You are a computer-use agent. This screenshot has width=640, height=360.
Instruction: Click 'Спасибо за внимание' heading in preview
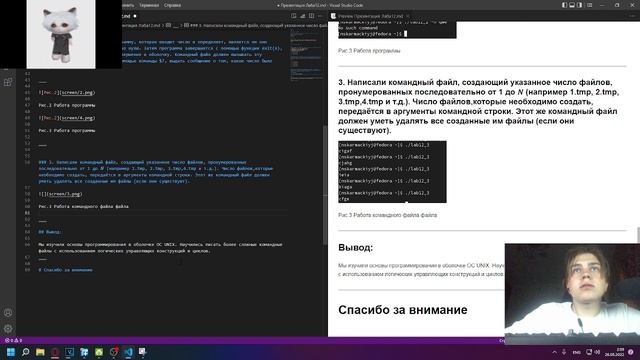pyautogui.click(x=403, y=310)
